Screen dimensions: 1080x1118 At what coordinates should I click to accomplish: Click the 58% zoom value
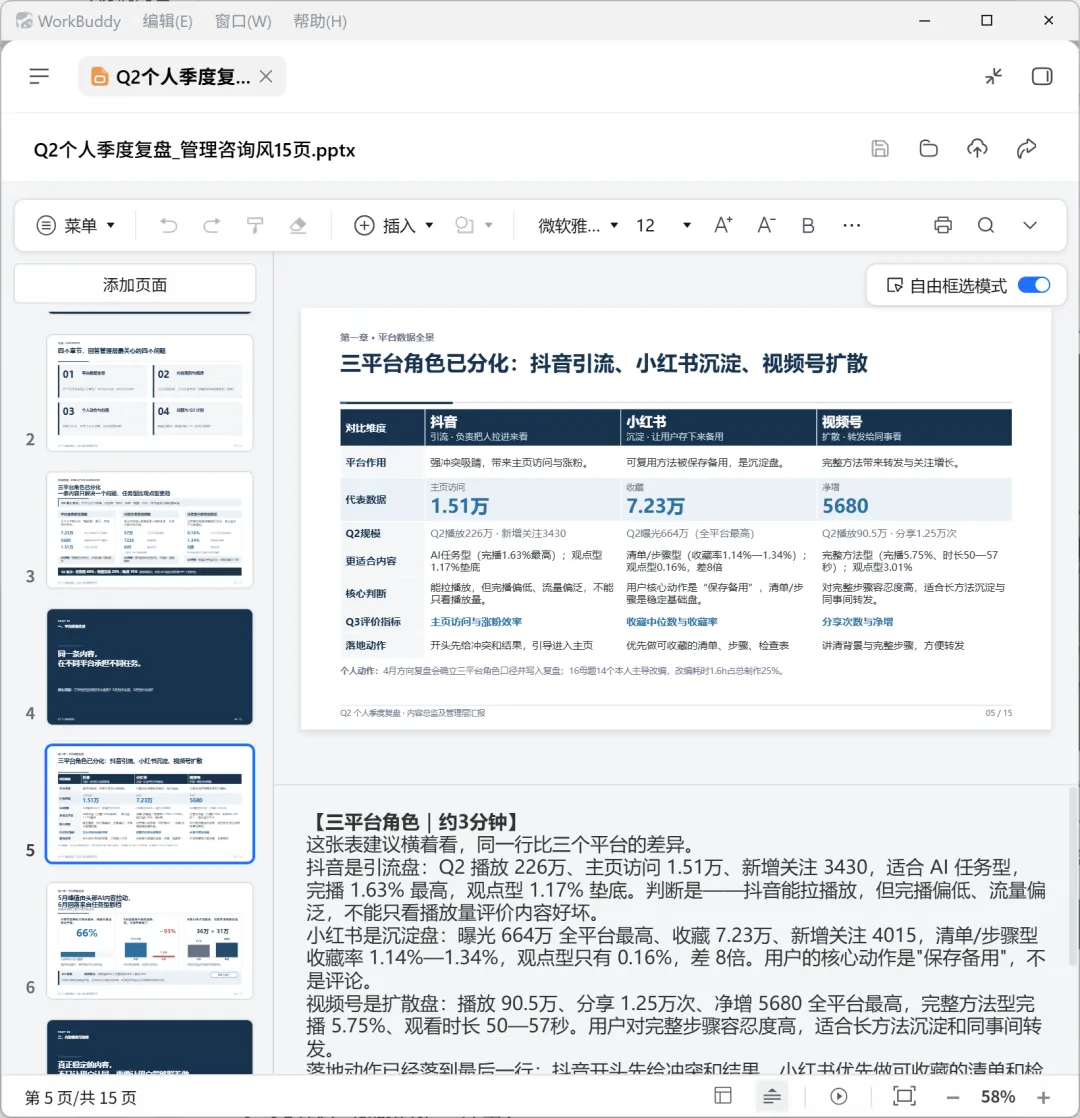click(x=998, y=1097)
